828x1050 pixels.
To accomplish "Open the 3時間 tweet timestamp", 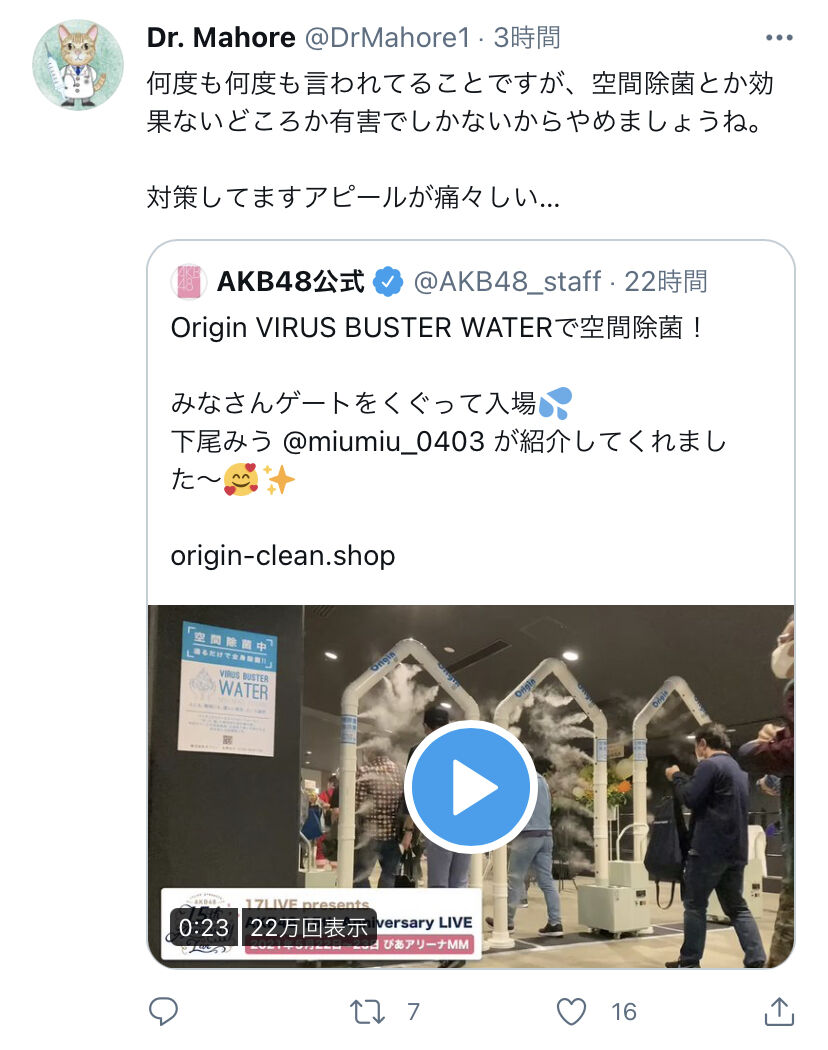I will (x=527, y=38).
